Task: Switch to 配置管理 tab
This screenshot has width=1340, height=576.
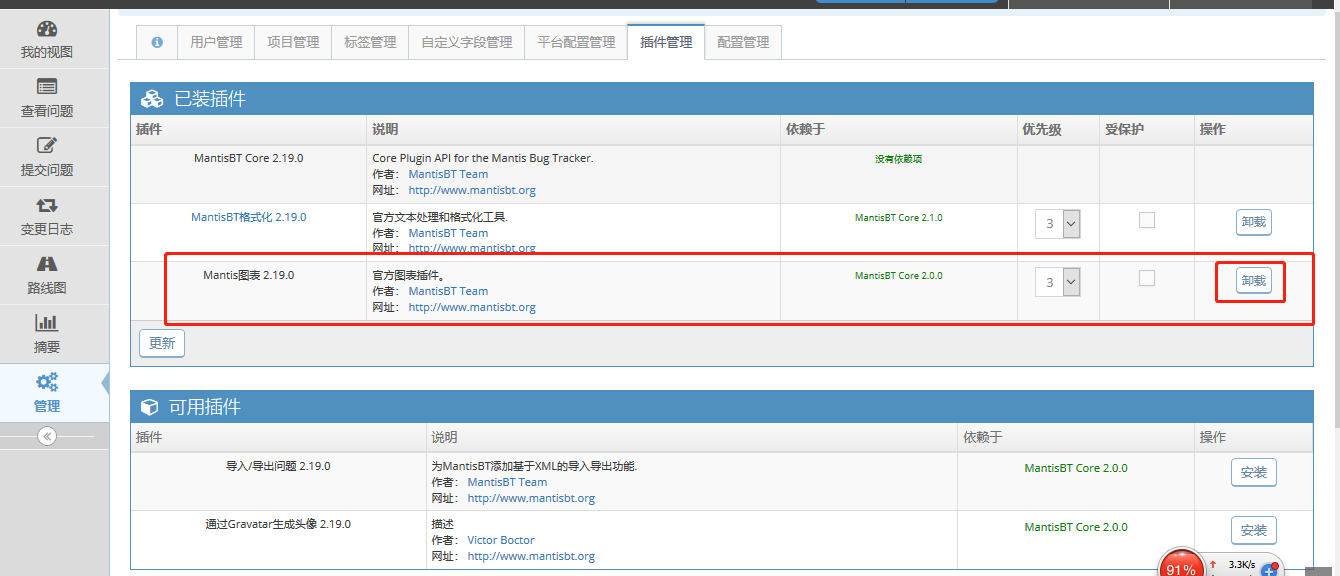Action: [x=743, y=42]
